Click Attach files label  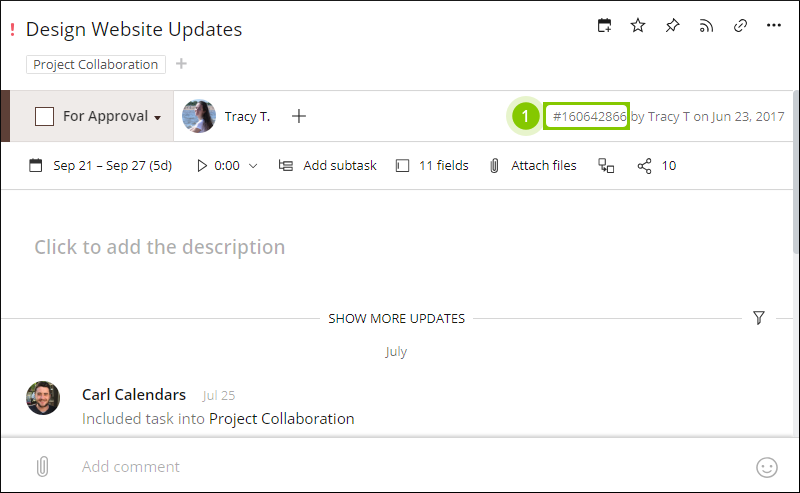544,166
